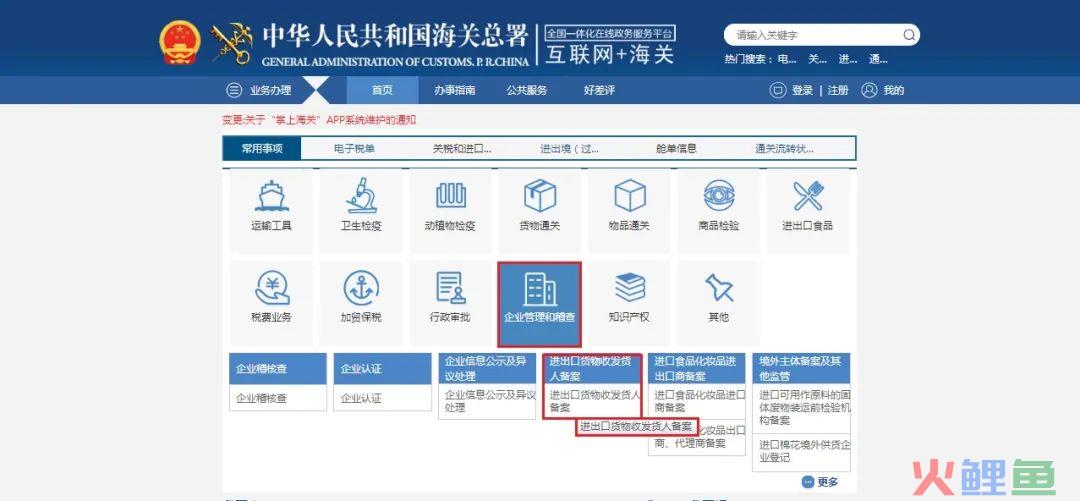Select the 舱单信息 tab
Viewport: 1080px width, 501px height.
tap(676, 148)
